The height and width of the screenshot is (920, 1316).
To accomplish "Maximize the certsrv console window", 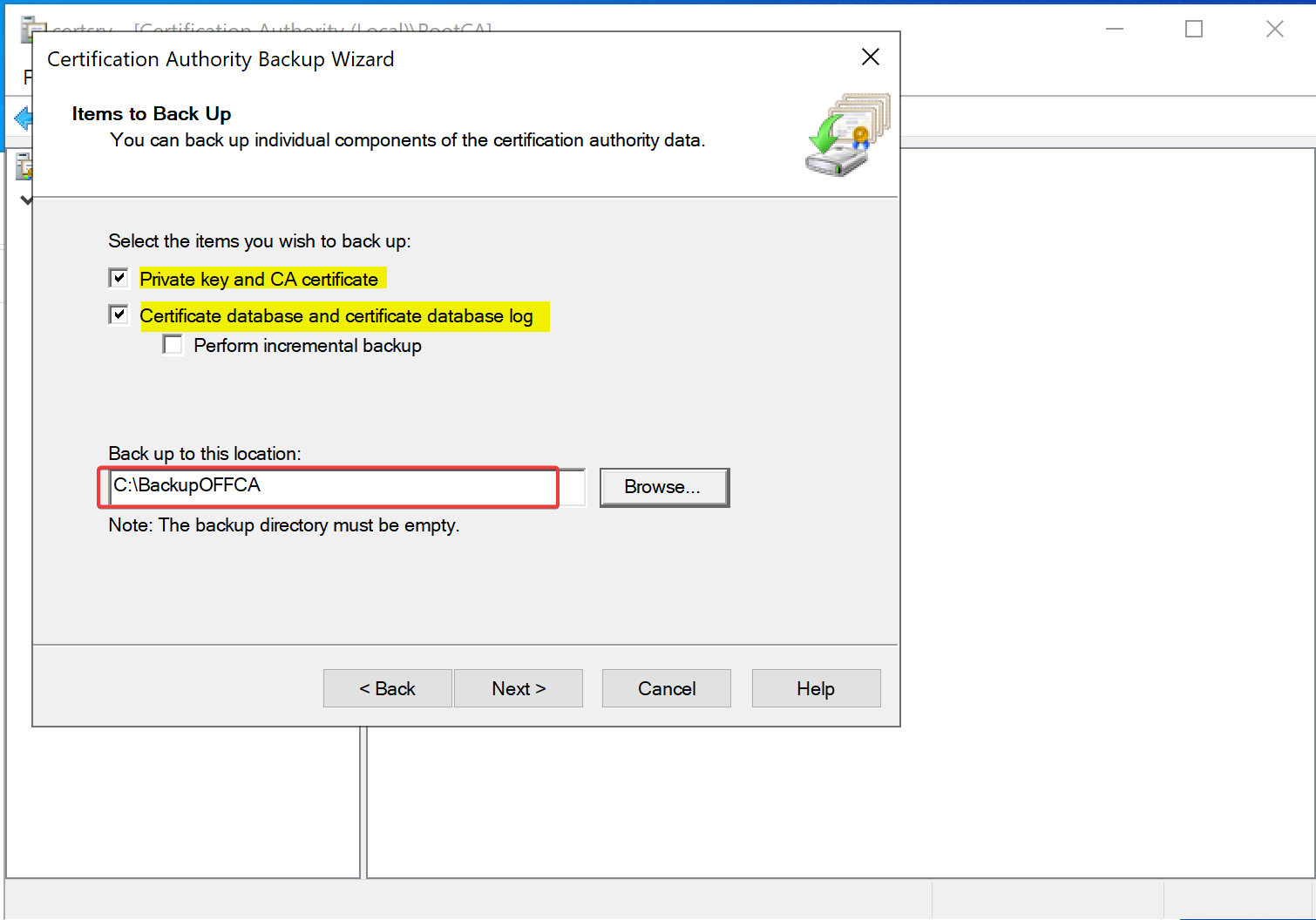I will coord(1193,30).
